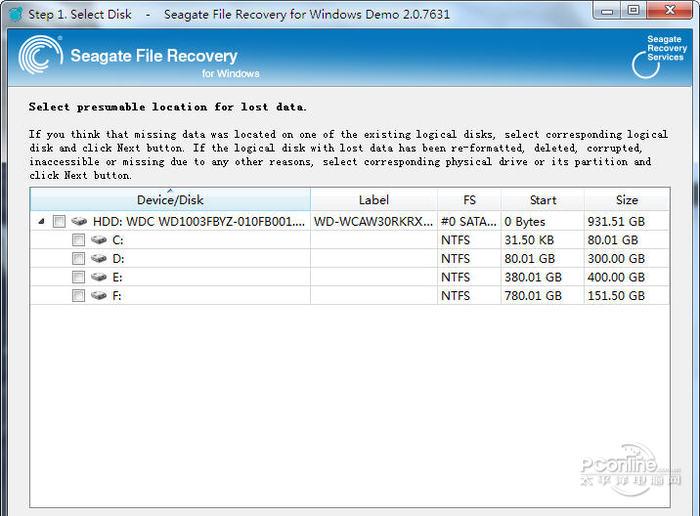Screen dimensions: 700x516
Task: Maximize the Seagate File Recovery window
Action: click(633, 10)
